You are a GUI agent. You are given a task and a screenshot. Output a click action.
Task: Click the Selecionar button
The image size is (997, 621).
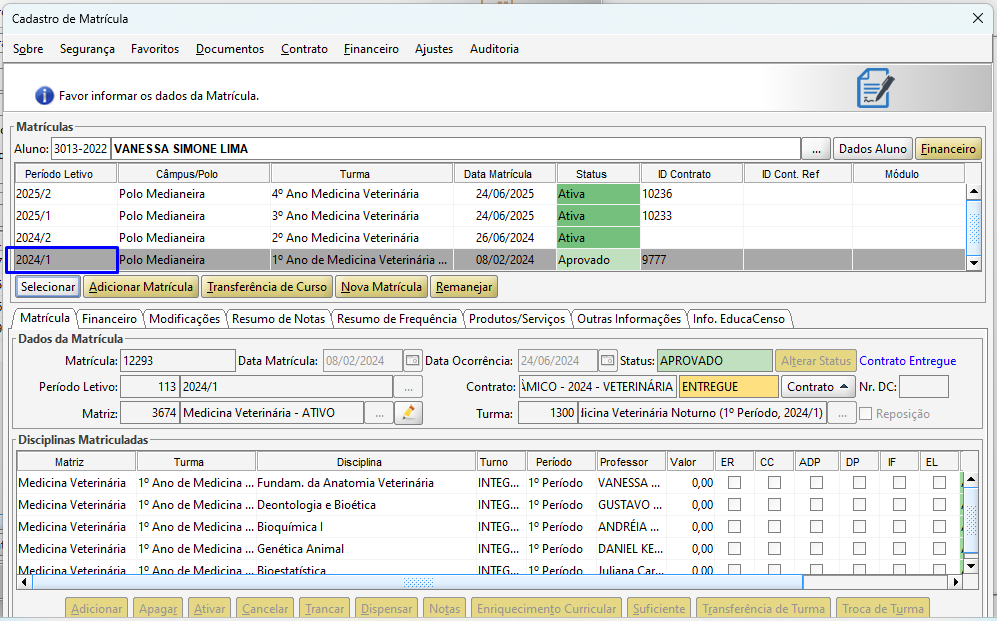point(48,287)
